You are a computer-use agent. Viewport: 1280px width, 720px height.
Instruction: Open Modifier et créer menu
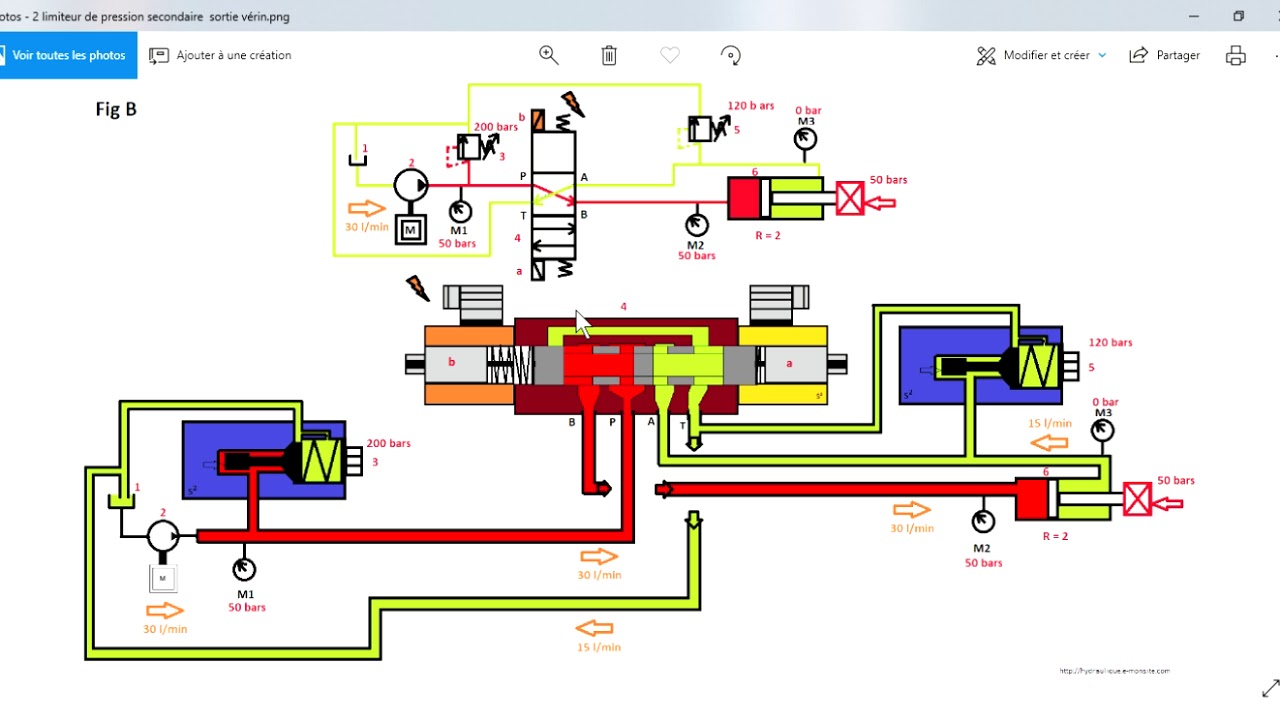coord(1042,55)
